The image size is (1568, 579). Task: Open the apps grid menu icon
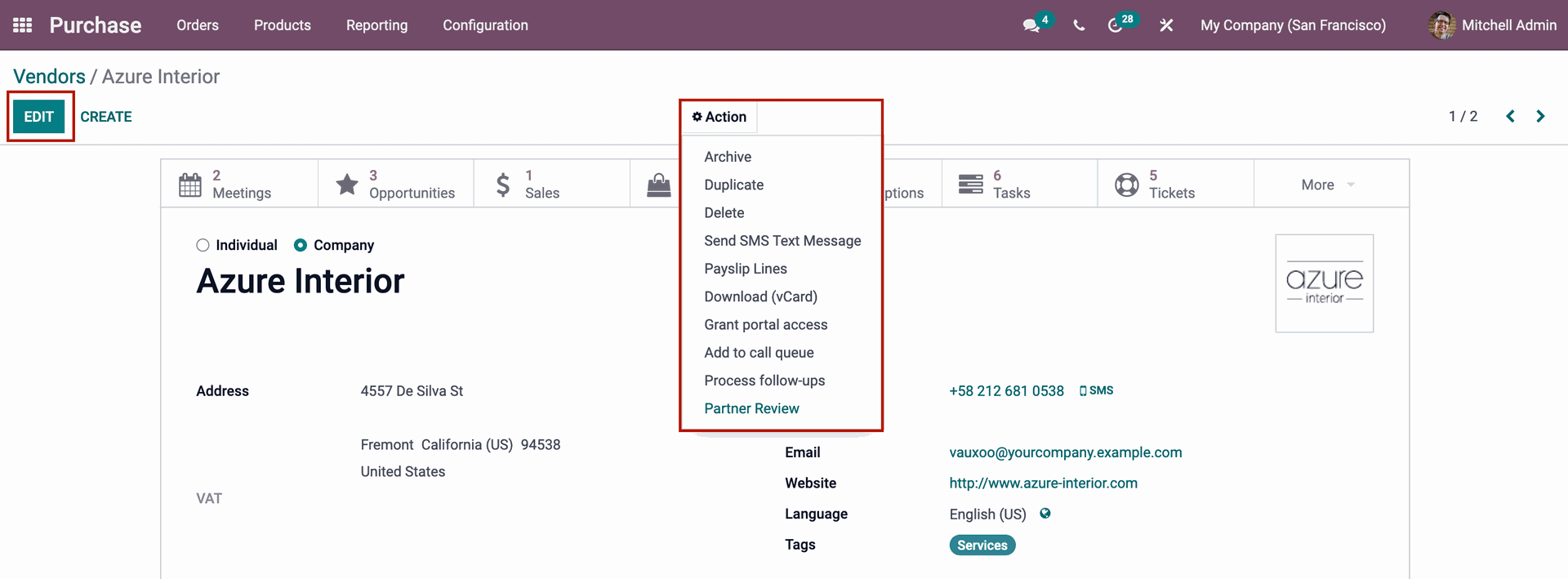[x=23, y=25]
